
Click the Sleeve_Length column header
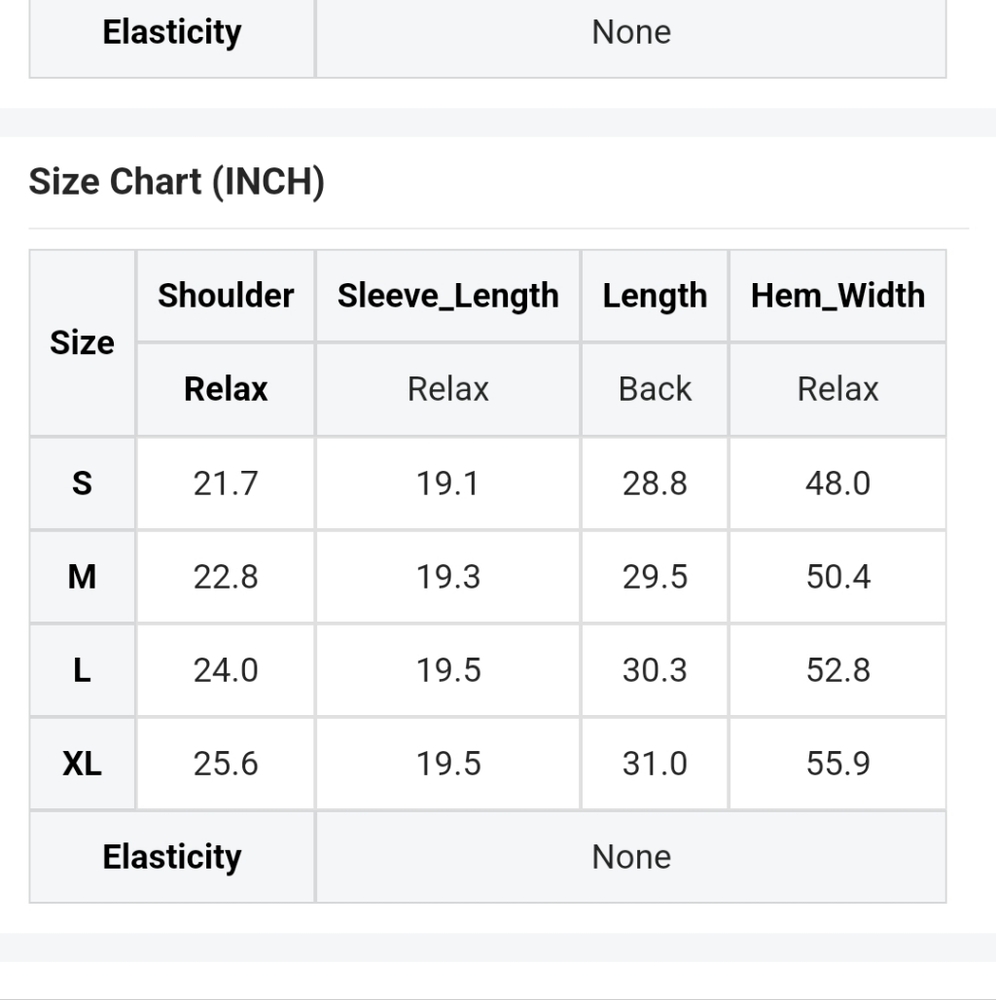coord(448,296)
